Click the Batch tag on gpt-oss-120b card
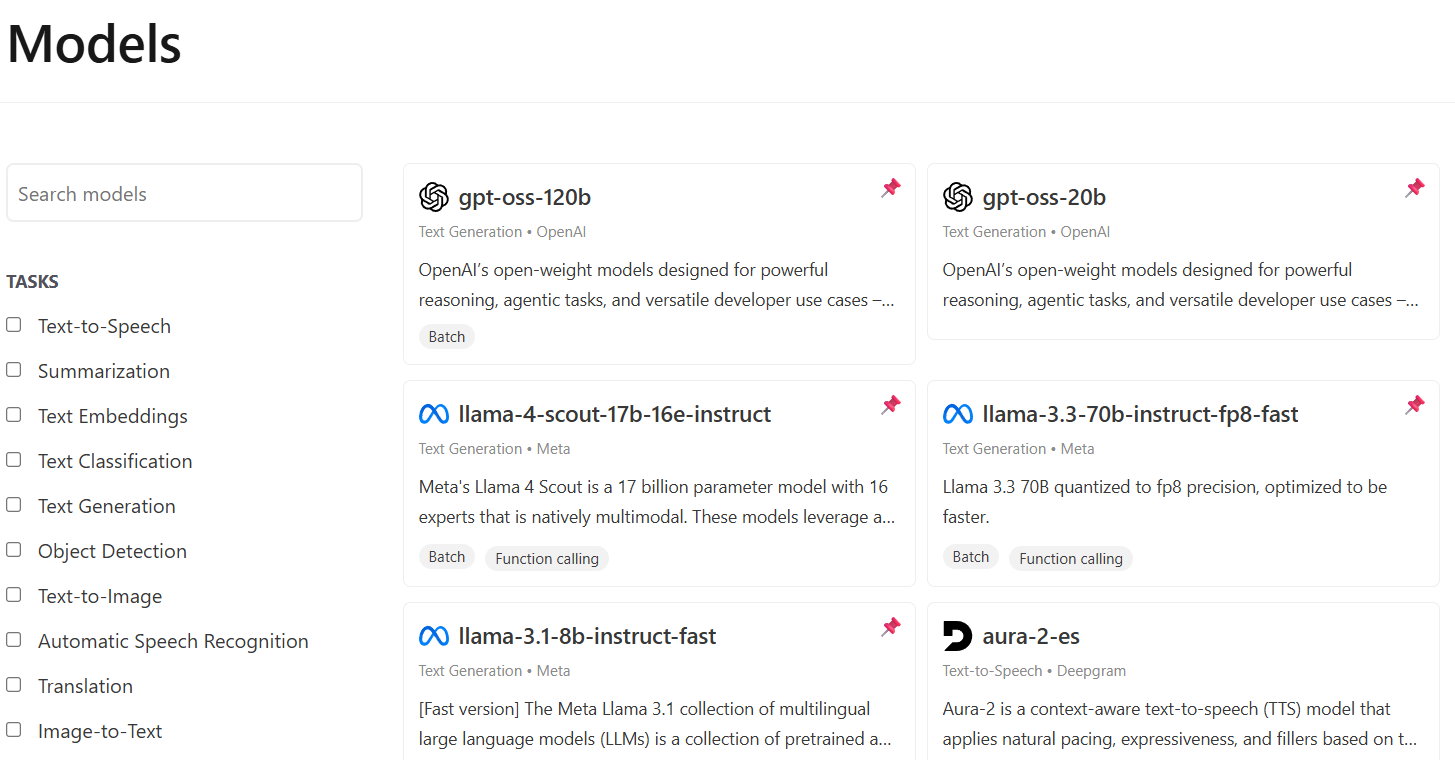Image resolution: width=1455 pixels, height=760 pixels. point(447,336)
